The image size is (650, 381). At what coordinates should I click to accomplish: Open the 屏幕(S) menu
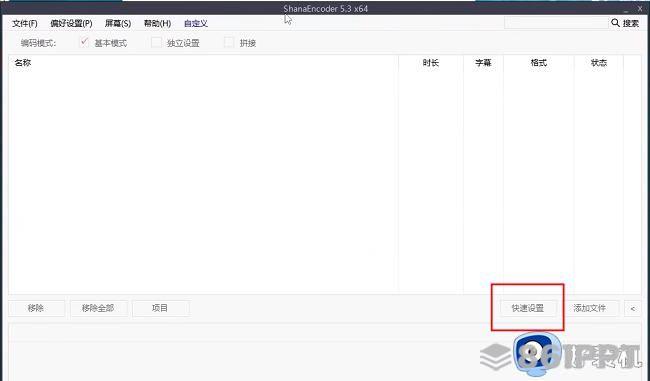(x=118, y=23)
